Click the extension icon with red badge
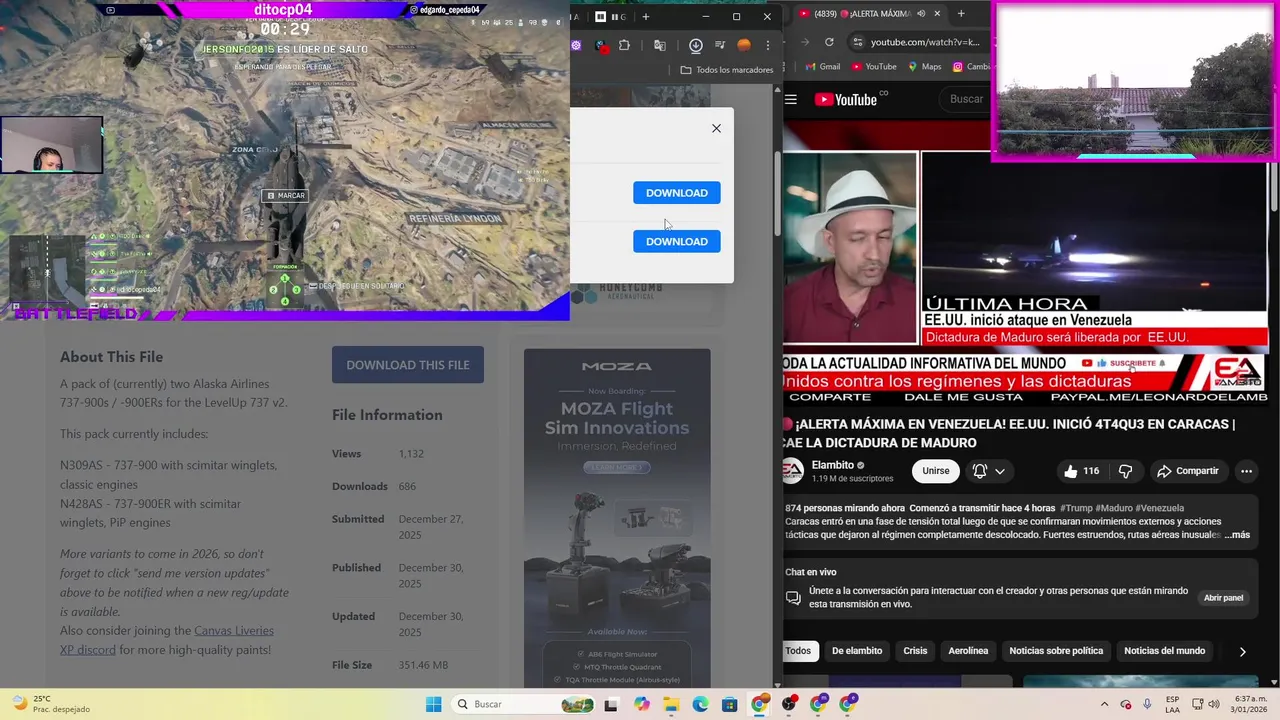 (x=601, y=45)
